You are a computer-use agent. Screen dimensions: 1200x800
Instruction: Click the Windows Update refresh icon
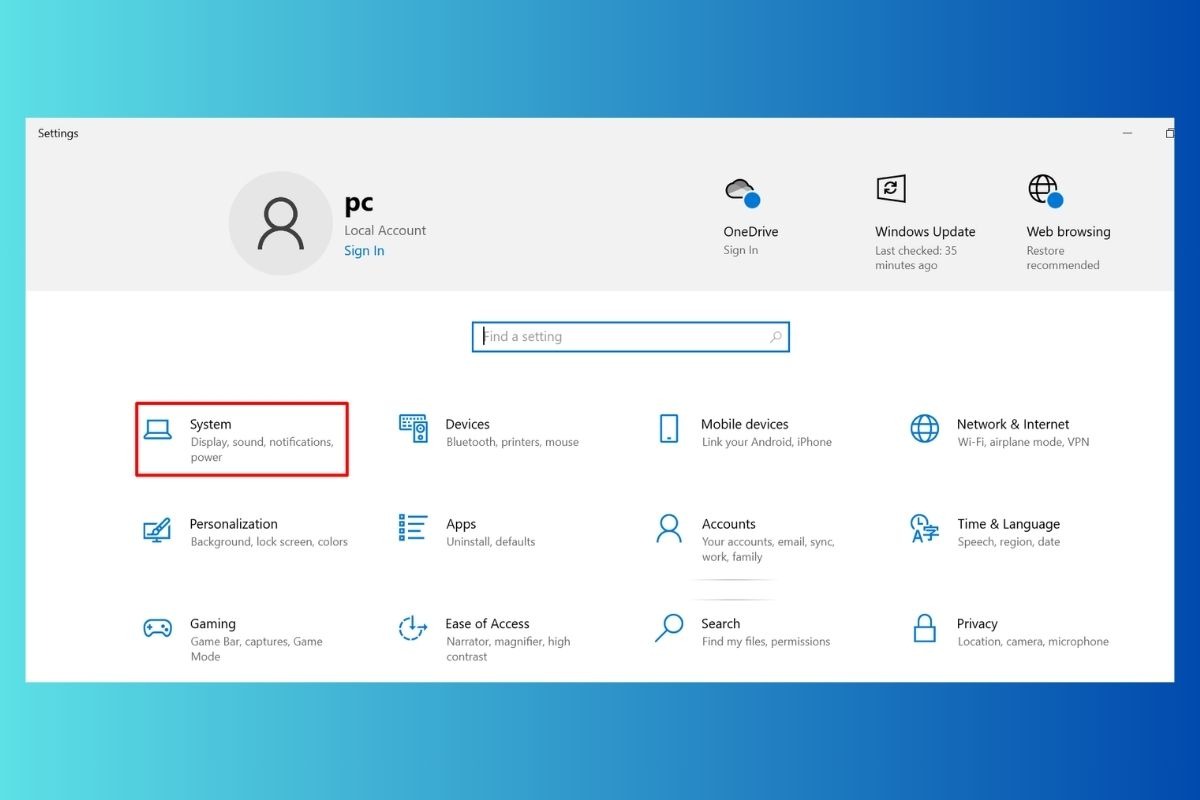tap(891, 188)
